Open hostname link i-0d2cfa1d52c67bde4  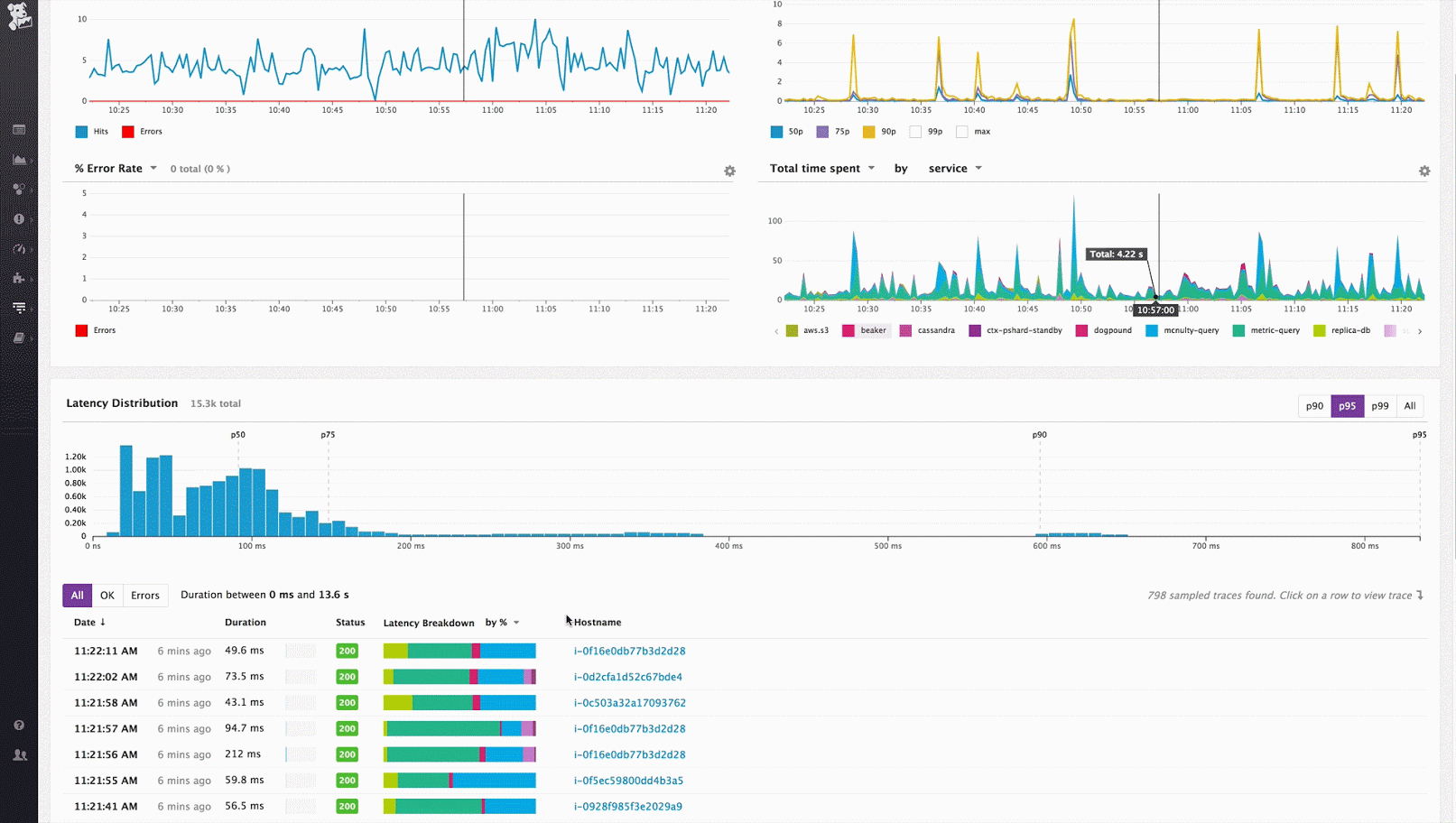[x=627, y=677]
